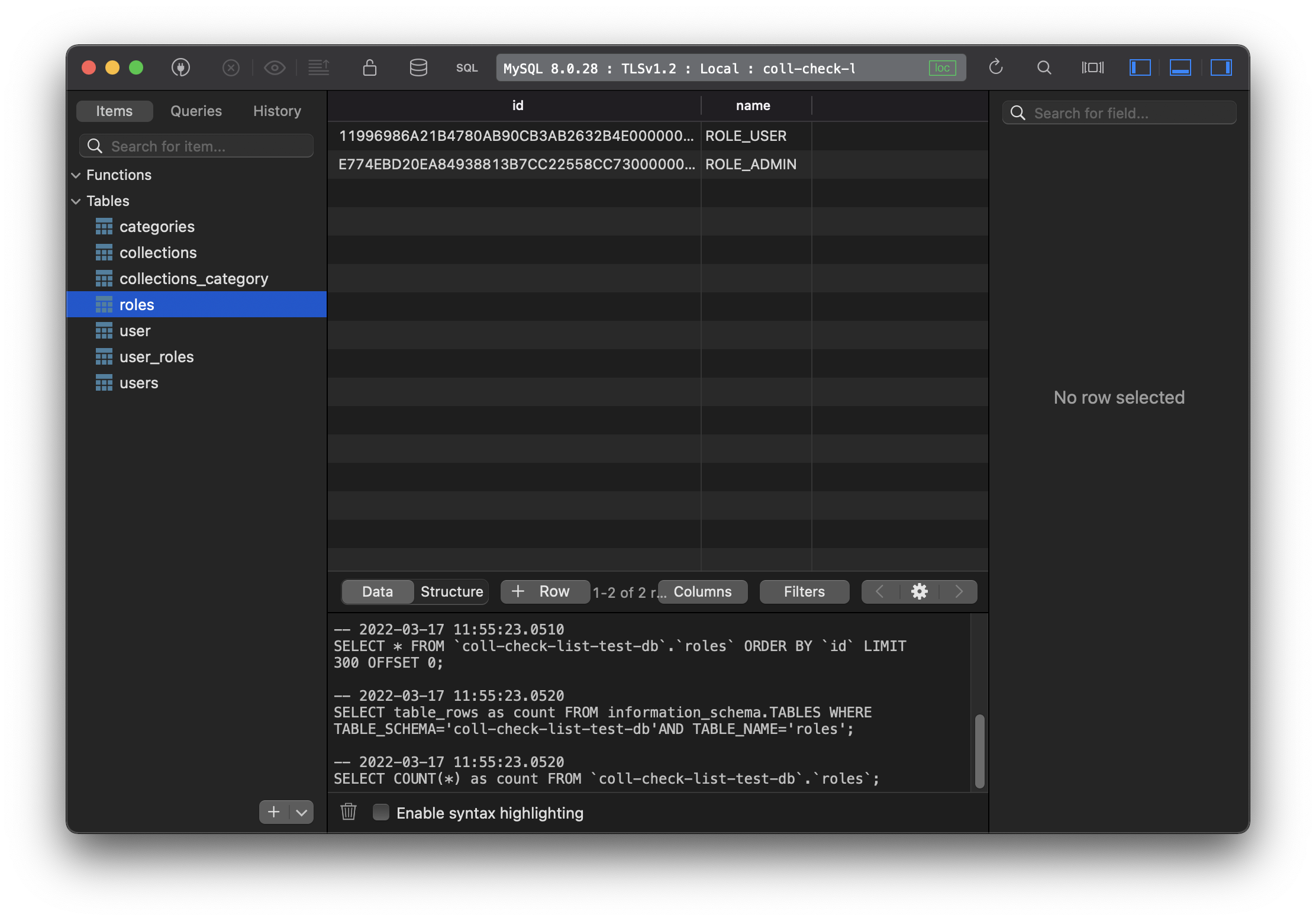The image size is (1316, 921).
Task: Open pagination settings gear icon
Action: [x=919, y=592]
